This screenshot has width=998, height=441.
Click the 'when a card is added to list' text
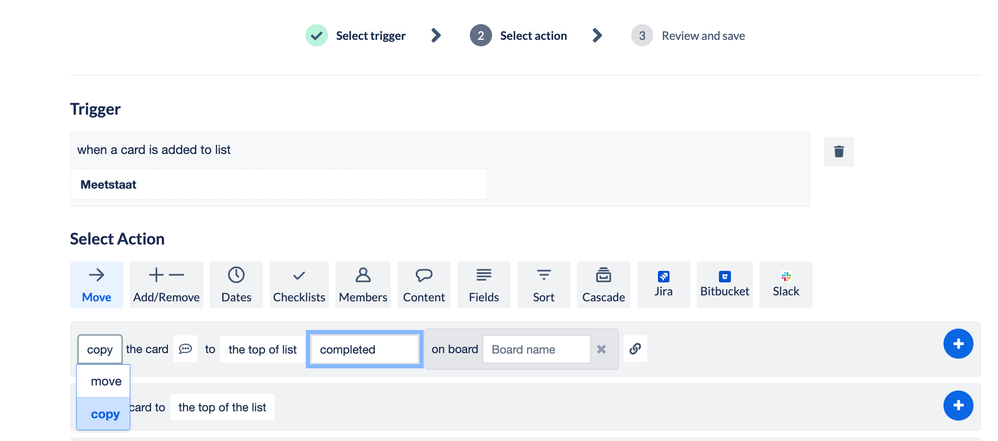click(x=154, y=150)
